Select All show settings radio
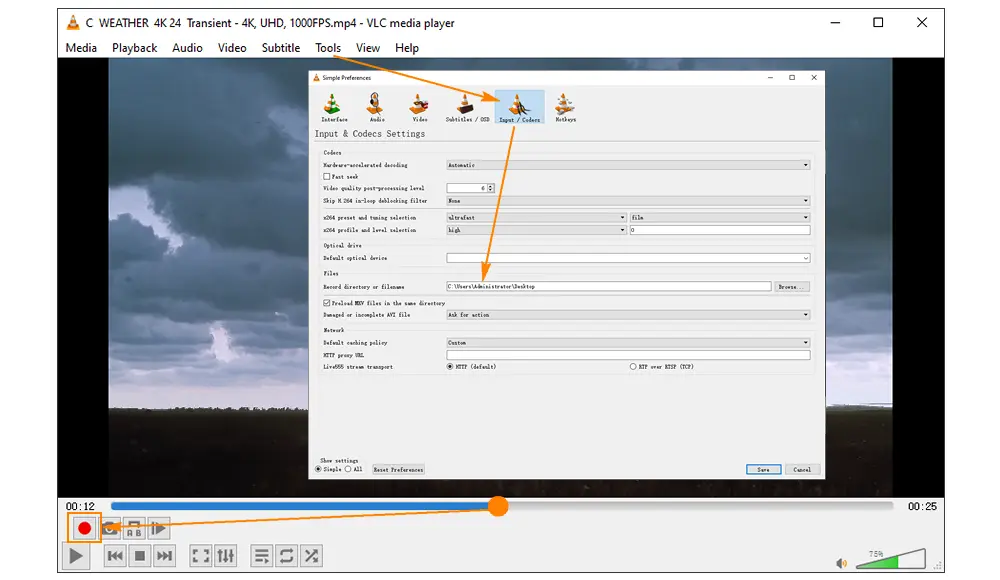 point(348,469)
